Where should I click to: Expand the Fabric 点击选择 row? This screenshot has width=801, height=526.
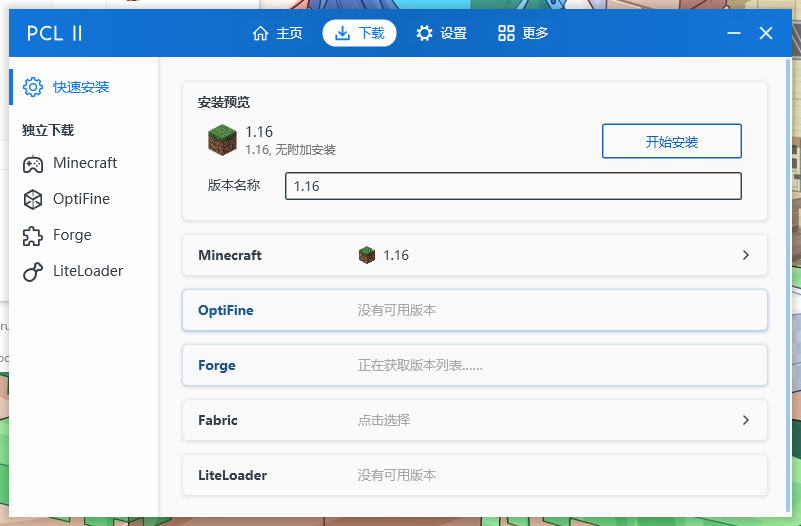(475, 420)
